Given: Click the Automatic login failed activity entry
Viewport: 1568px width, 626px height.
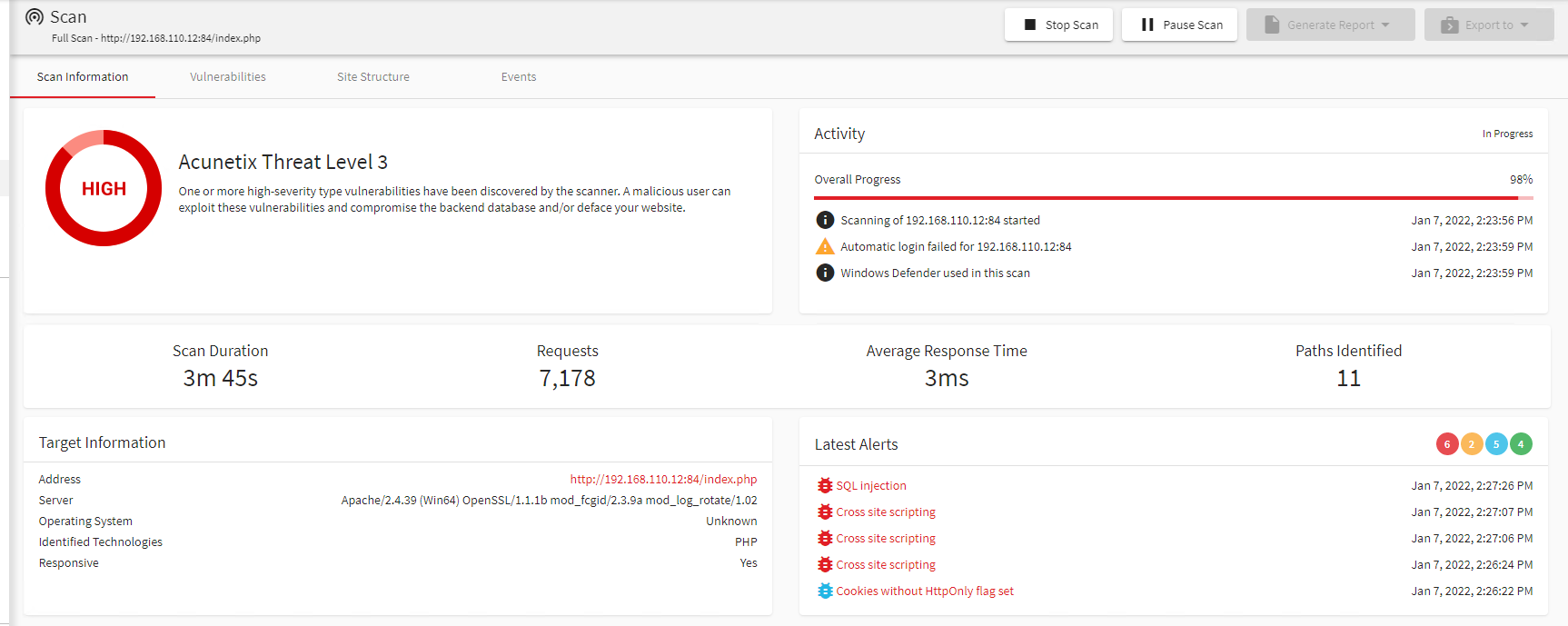Looking at the screenshot, I should pyautogui.click(x=956, y=246).
